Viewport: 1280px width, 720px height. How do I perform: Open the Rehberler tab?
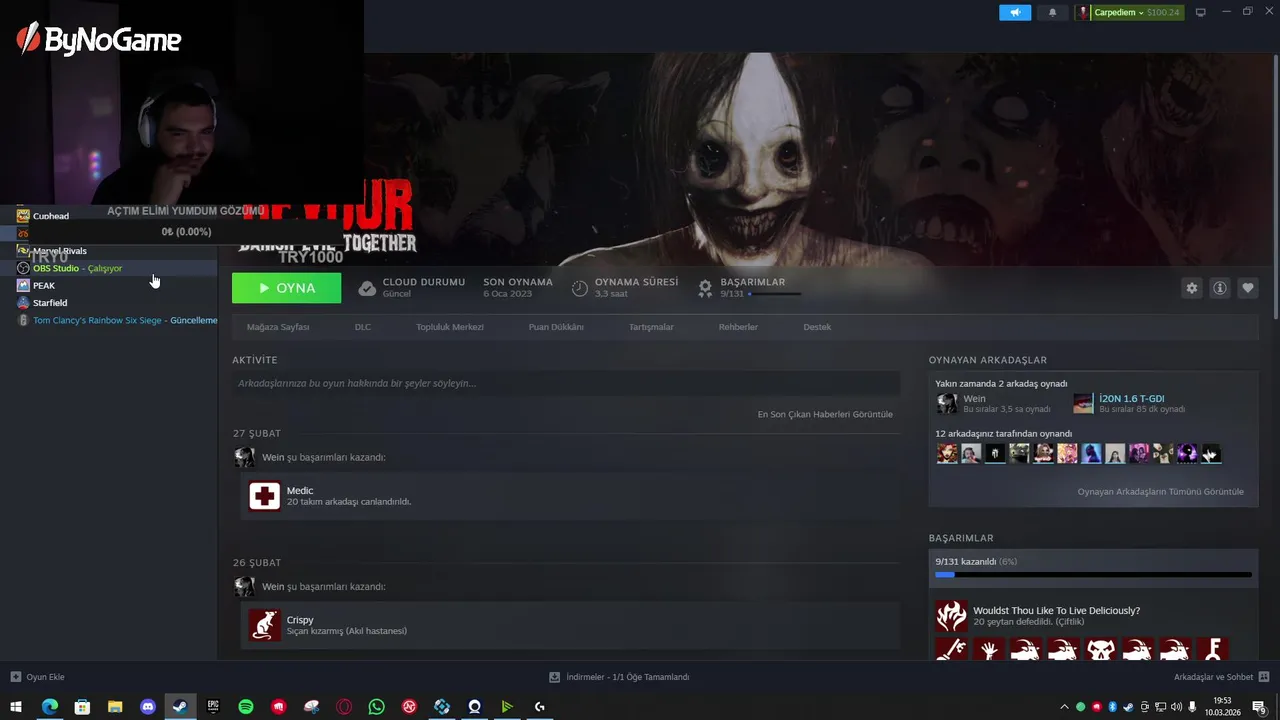(x=738, y=327)
